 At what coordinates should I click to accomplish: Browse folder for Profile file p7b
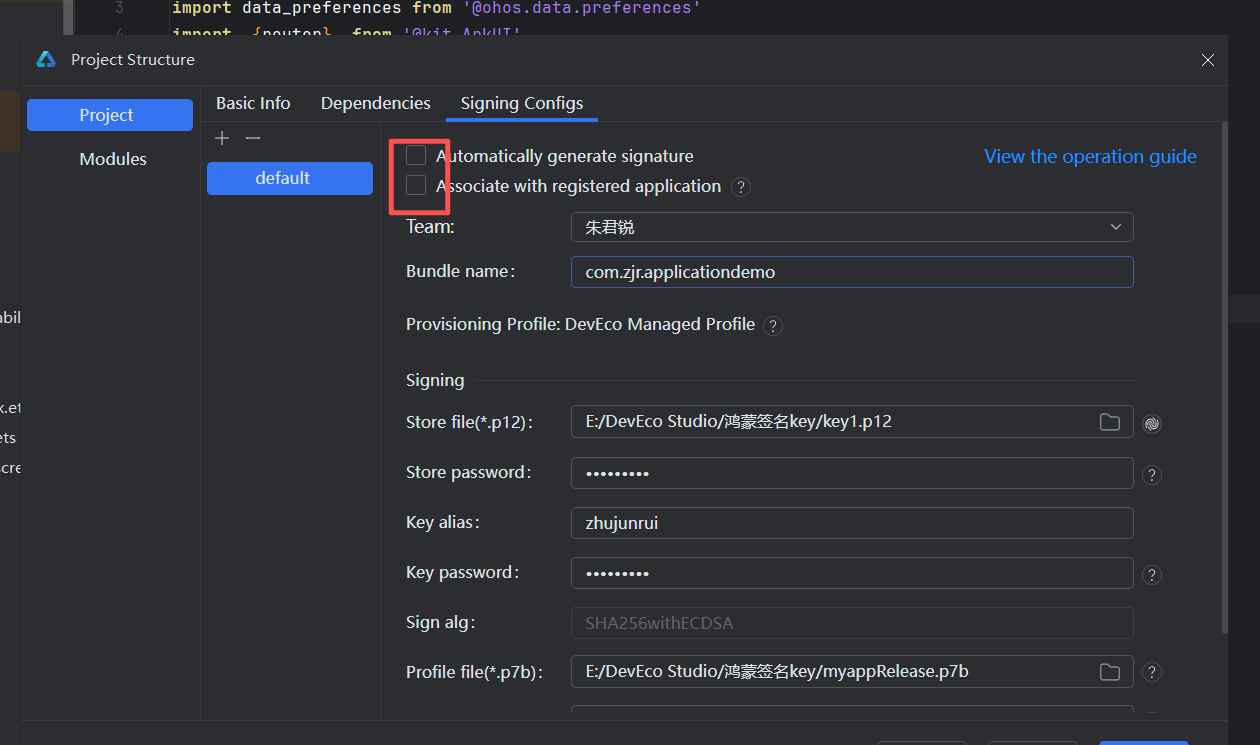(x=1110, y=672)
